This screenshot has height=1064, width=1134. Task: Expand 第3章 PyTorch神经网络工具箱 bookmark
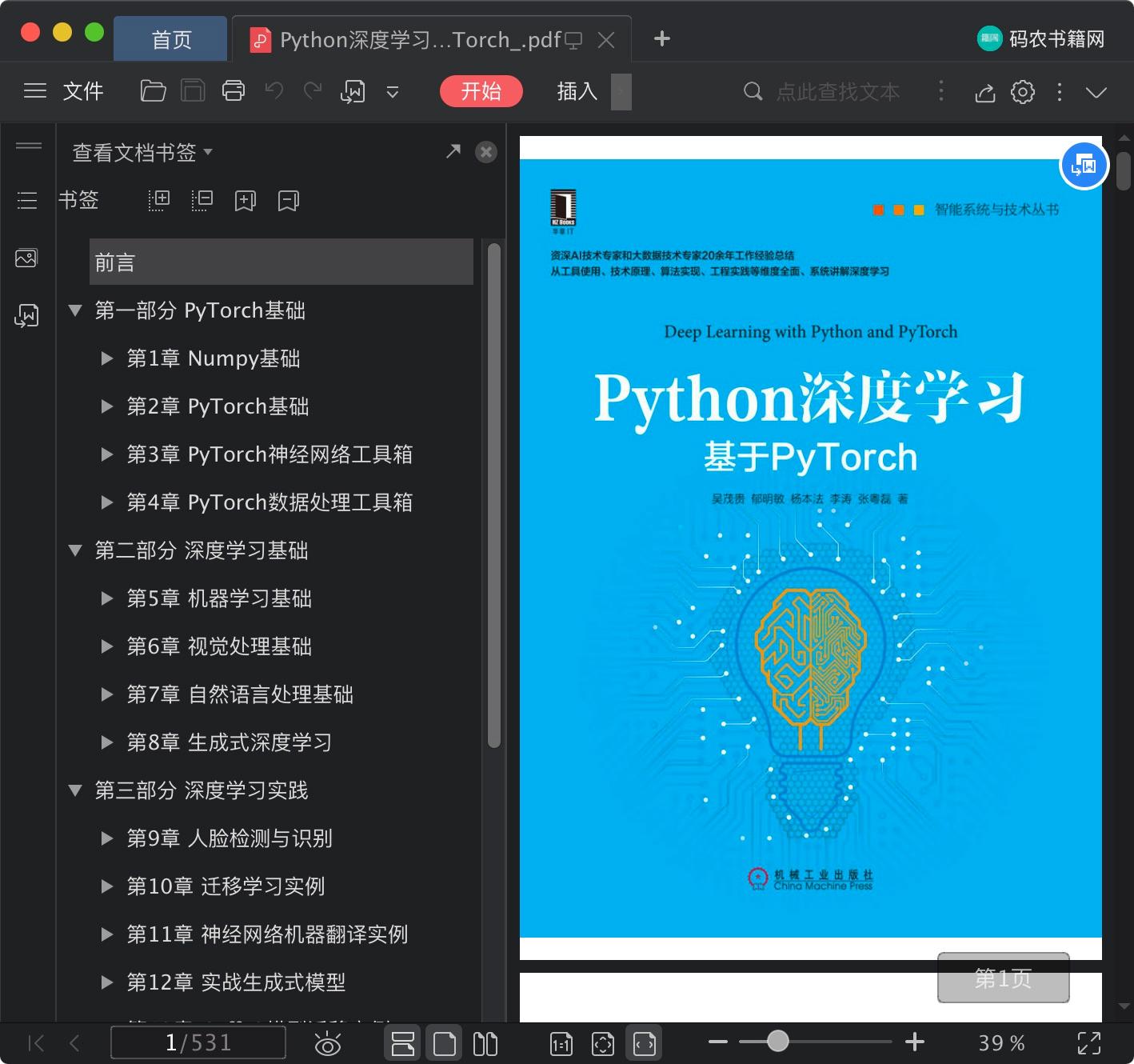pyautogui.click(x=106, y=454)
